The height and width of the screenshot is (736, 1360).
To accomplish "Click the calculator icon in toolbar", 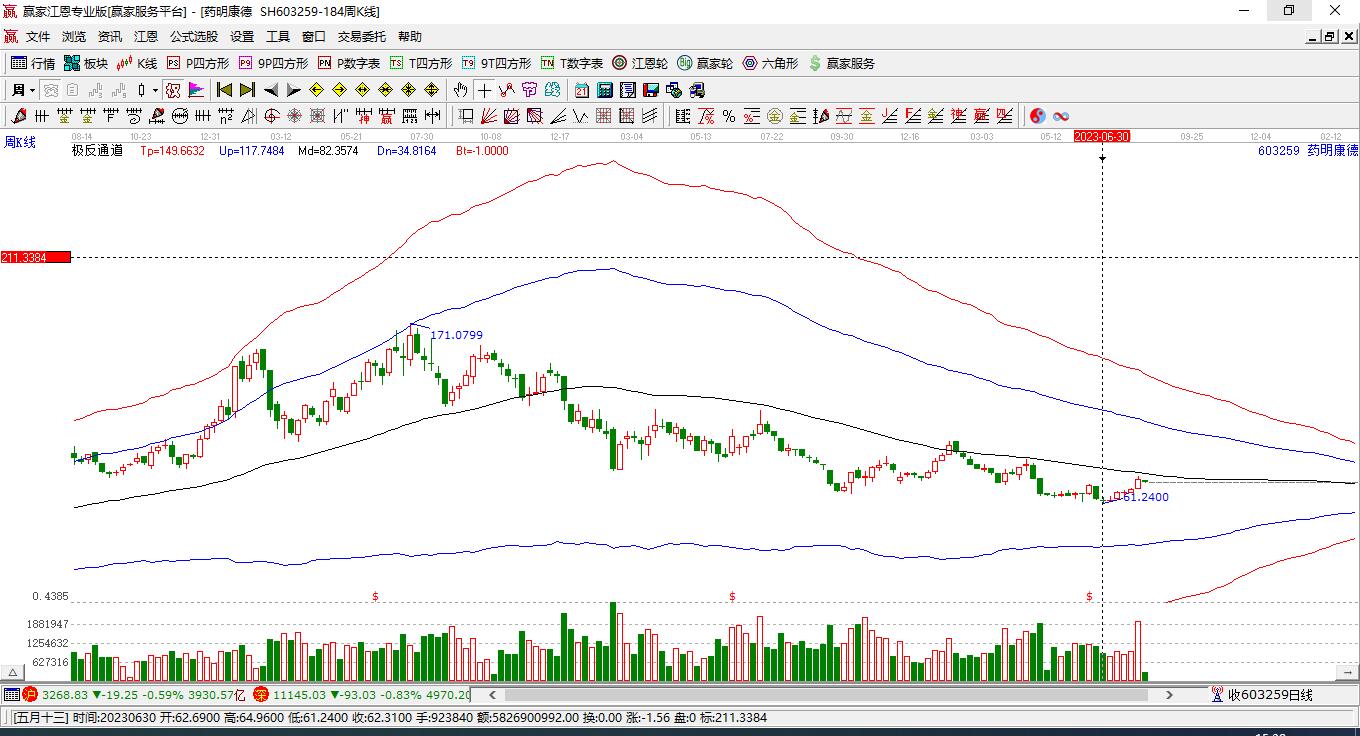I will tap(604, 90).
